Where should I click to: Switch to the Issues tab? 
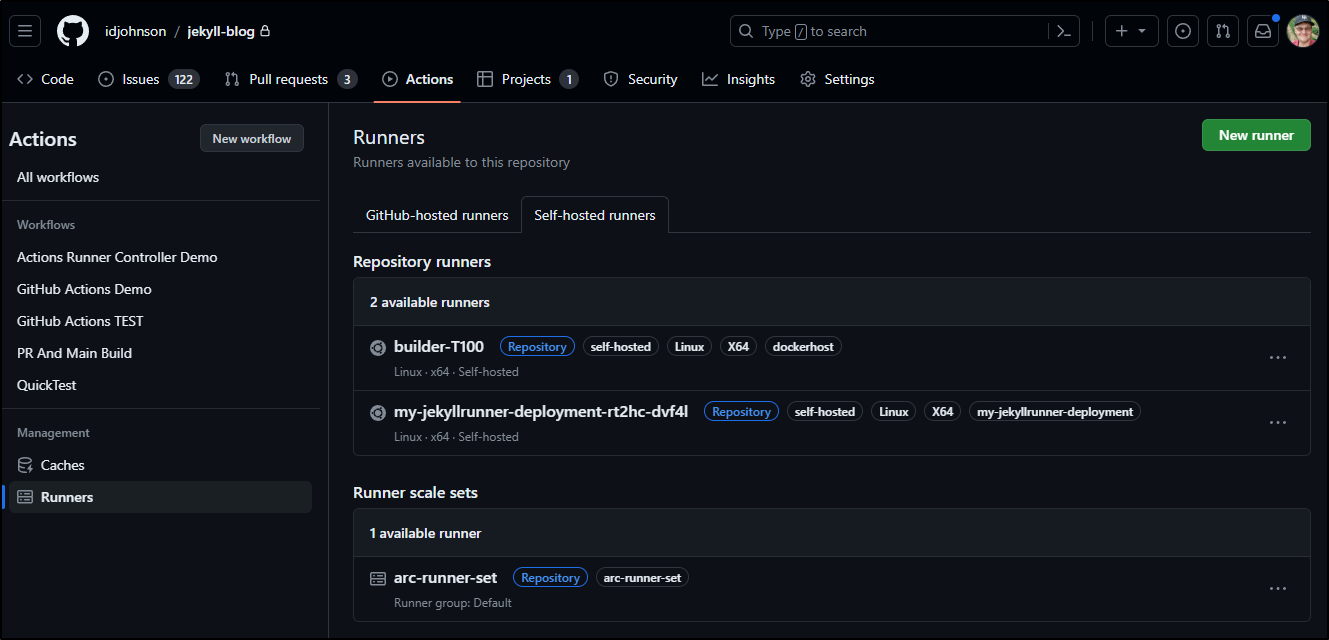point(149,79)
